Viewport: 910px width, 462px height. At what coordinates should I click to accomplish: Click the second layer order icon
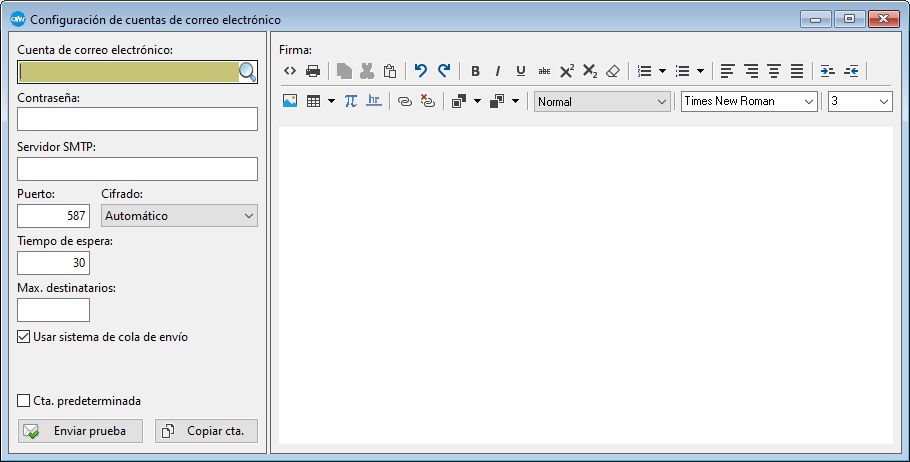[x=497, y=101]
